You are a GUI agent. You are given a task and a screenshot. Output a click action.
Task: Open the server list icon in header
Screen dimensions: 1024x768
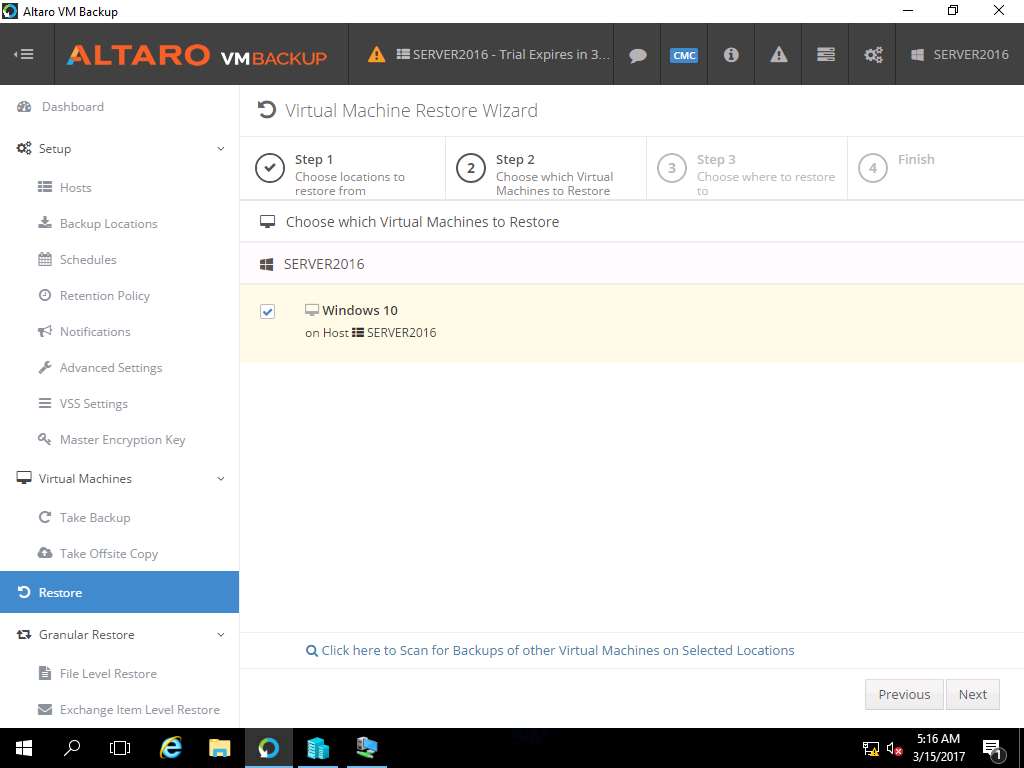(825, 55)
